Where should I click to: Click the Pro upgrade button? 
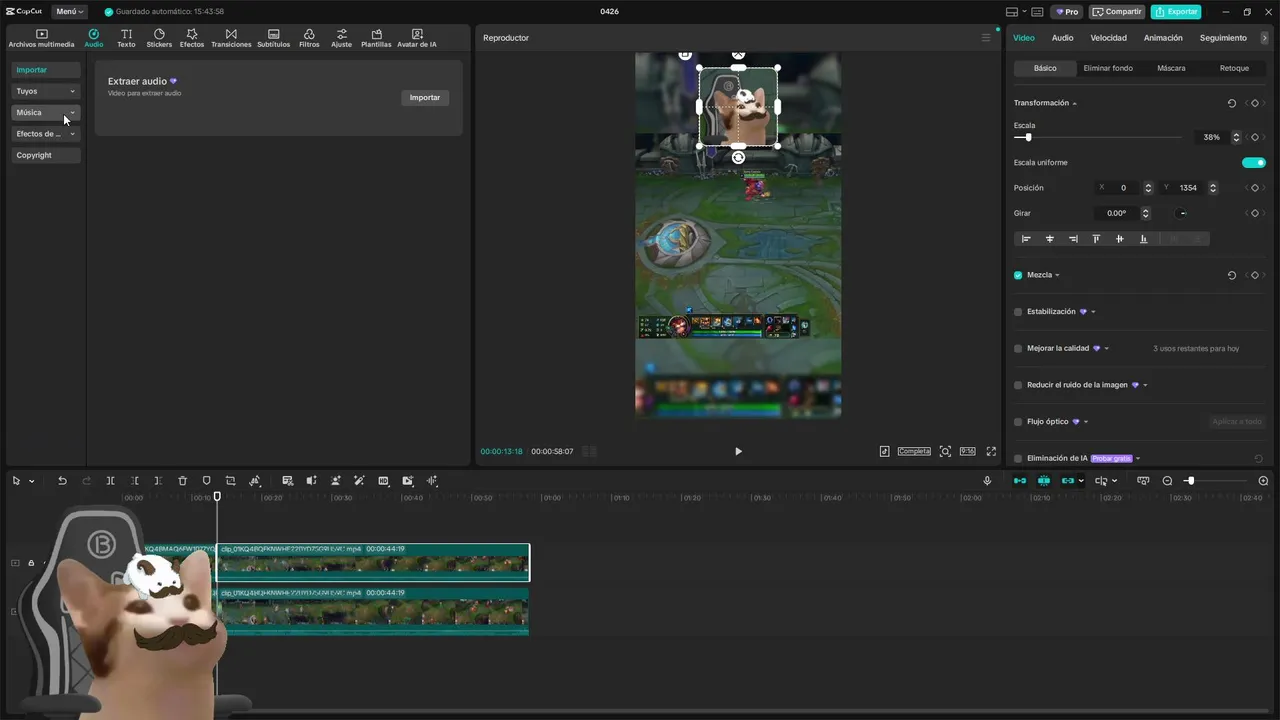(x=1067, y=12)
